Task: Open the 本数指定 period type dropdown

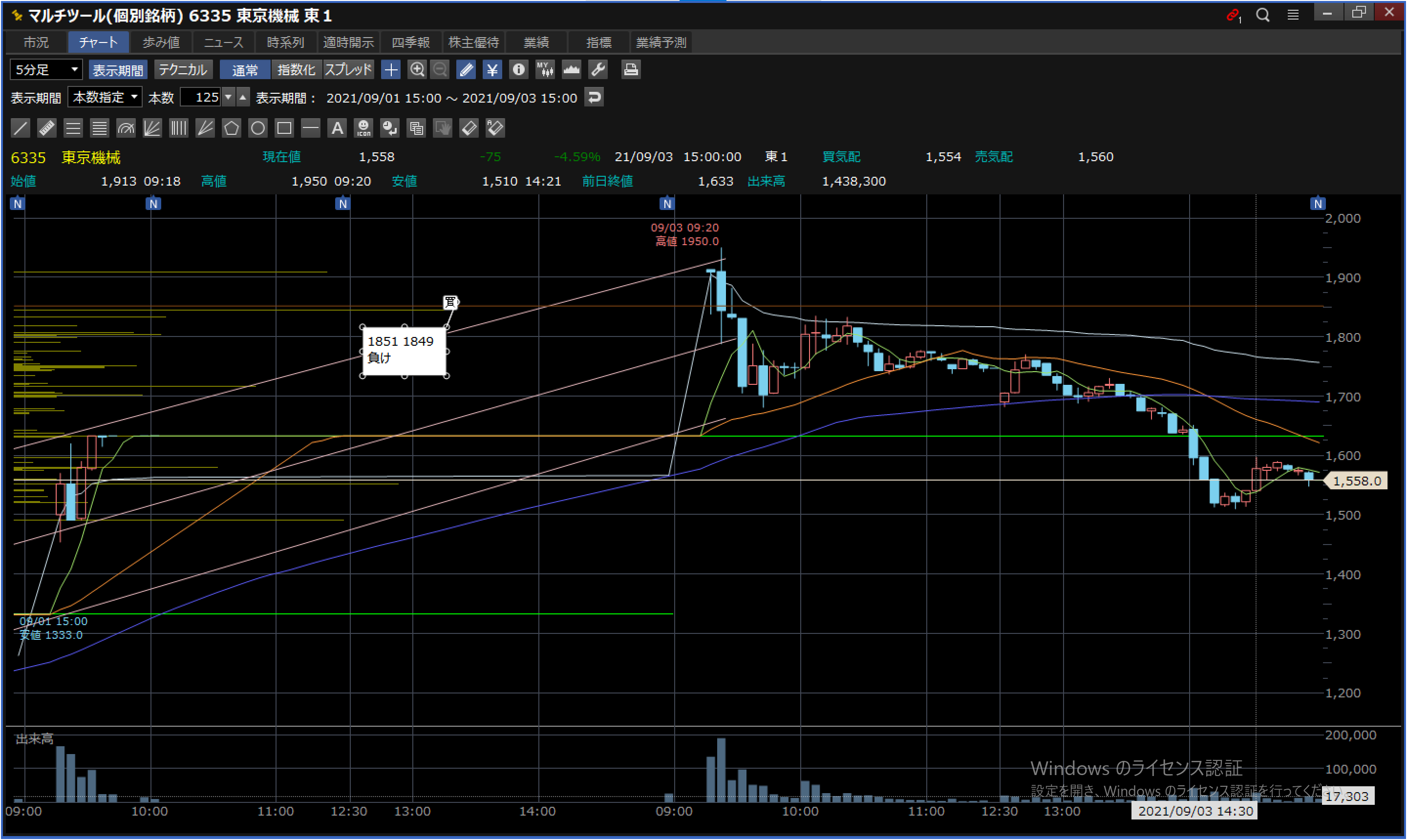Action: pos(106,97)
